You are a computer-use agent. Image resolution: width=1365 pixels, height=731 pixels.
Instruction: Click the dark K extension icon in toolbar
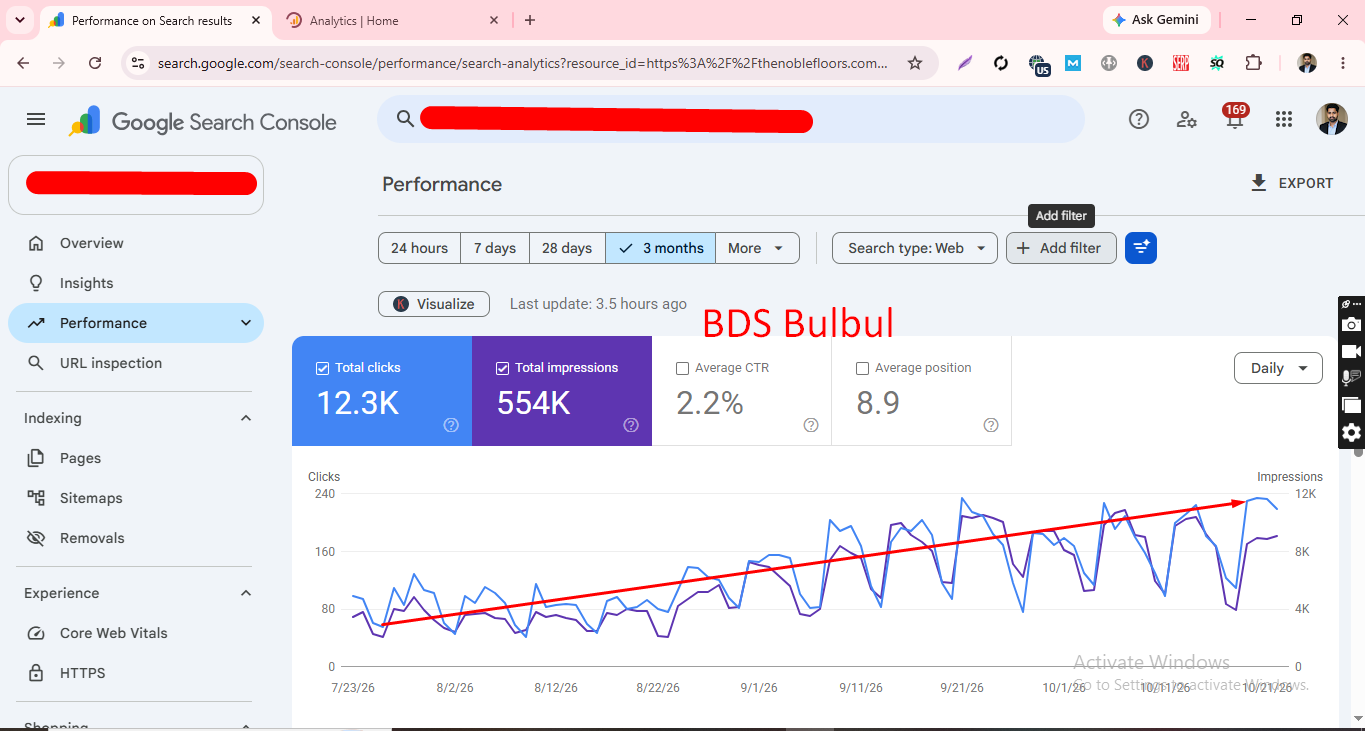point(1145,63)
